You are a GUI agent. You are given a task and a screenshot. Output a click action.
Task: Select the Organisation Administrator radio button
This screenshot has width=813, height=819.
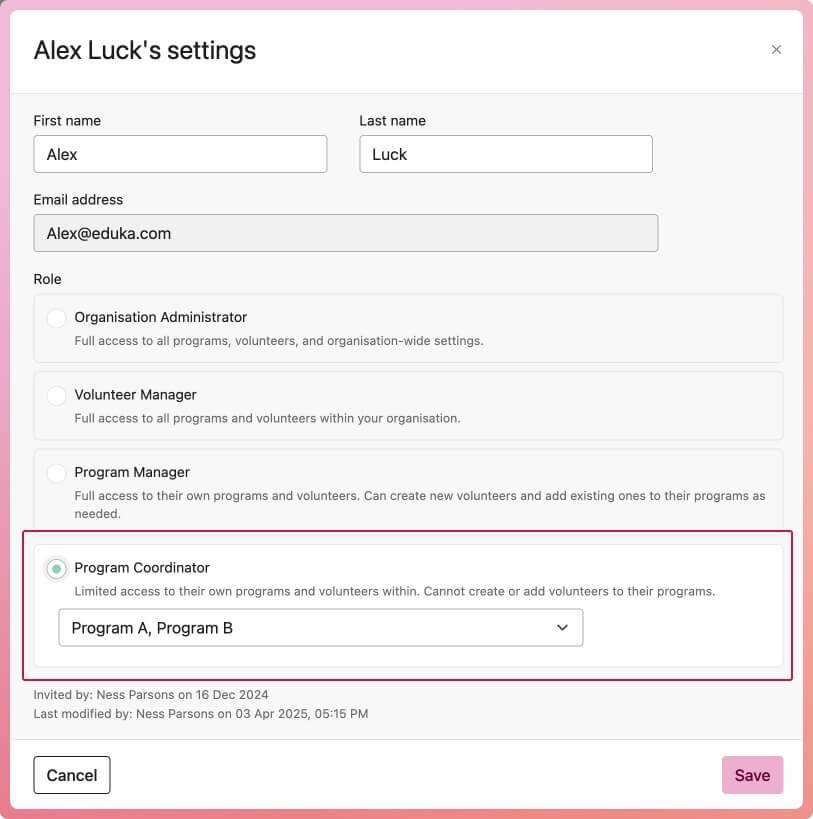tap(57, 318)
